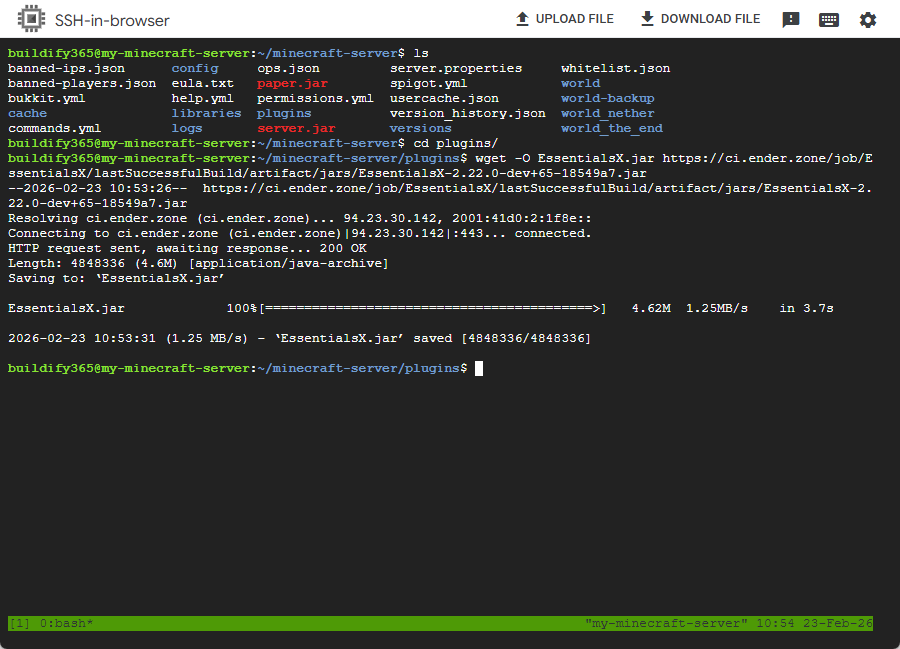Click the tmux session indicator [1]

pos(20,623)
